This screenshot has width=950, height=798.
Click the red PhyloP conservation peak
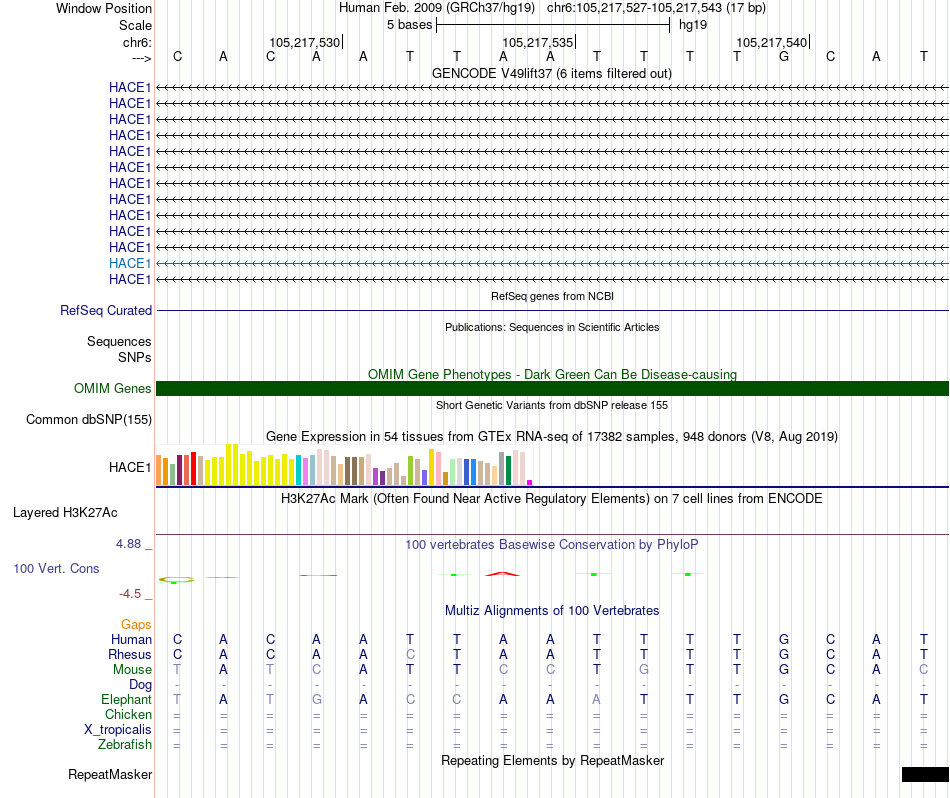[502, 573]
